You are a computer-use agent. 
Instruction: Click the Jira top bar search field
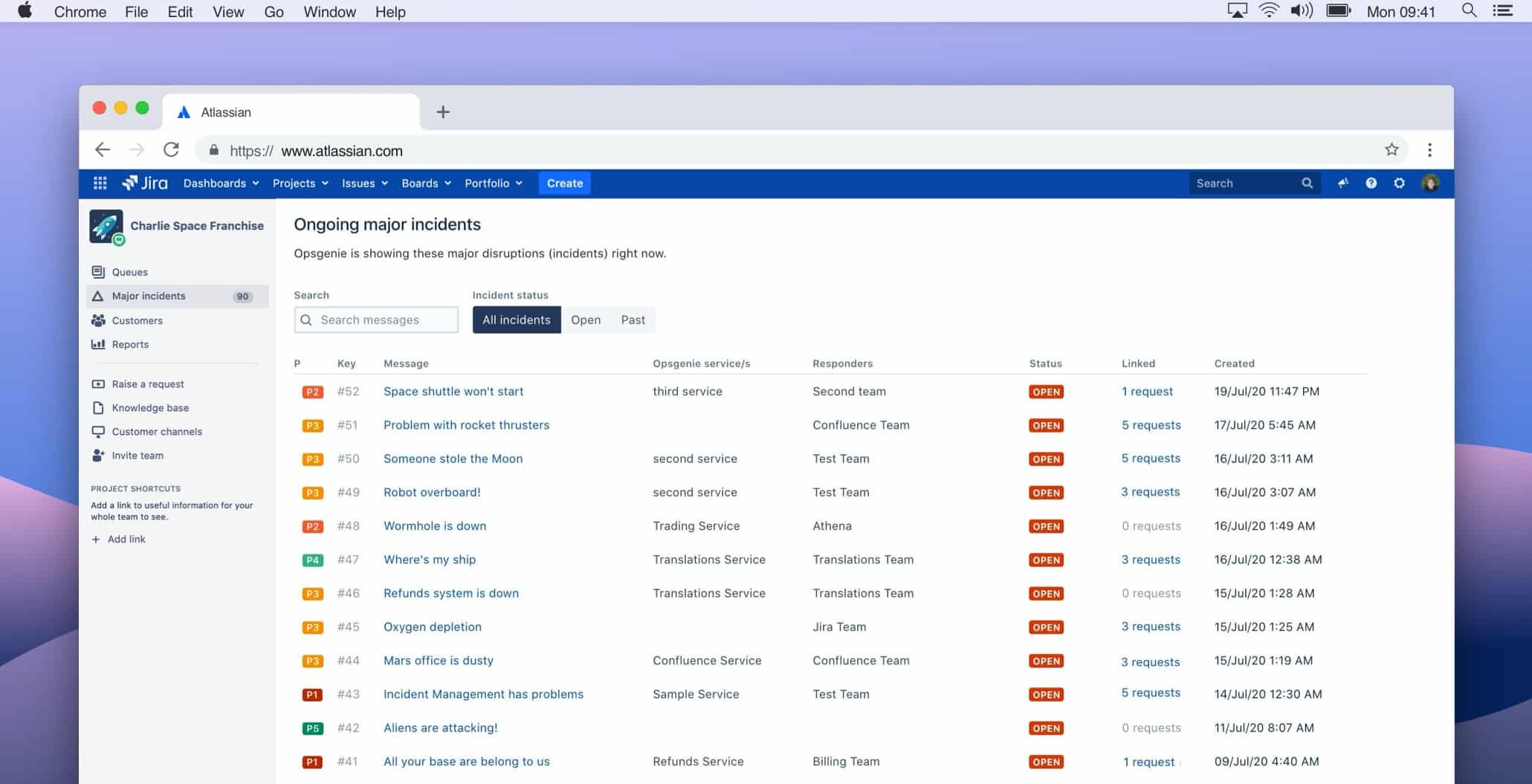[x=1254, y=183]
